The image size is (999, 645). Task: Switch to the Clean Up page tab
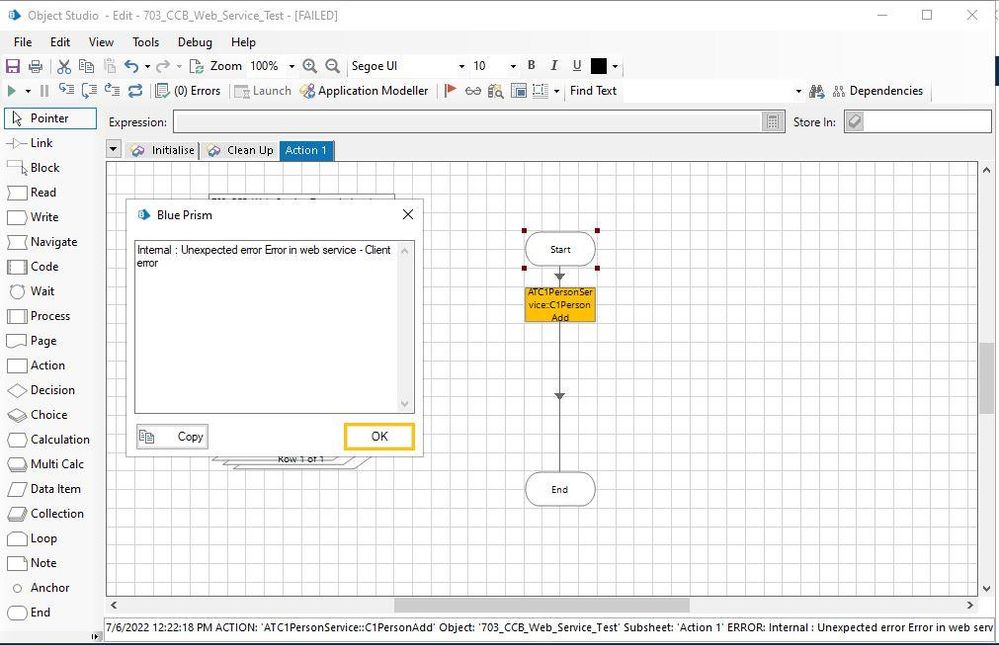coord(241,150)
